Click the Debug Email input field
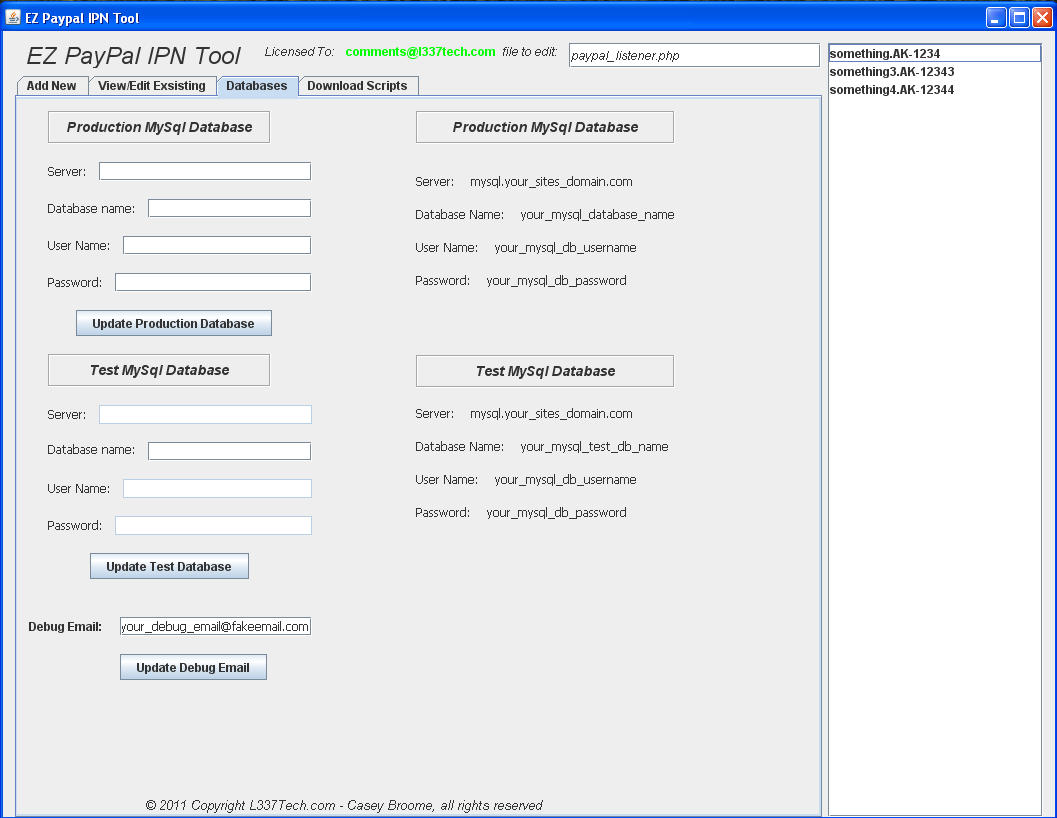The height and width of the screenshot is (818, 1057). [x=215, y=626]
